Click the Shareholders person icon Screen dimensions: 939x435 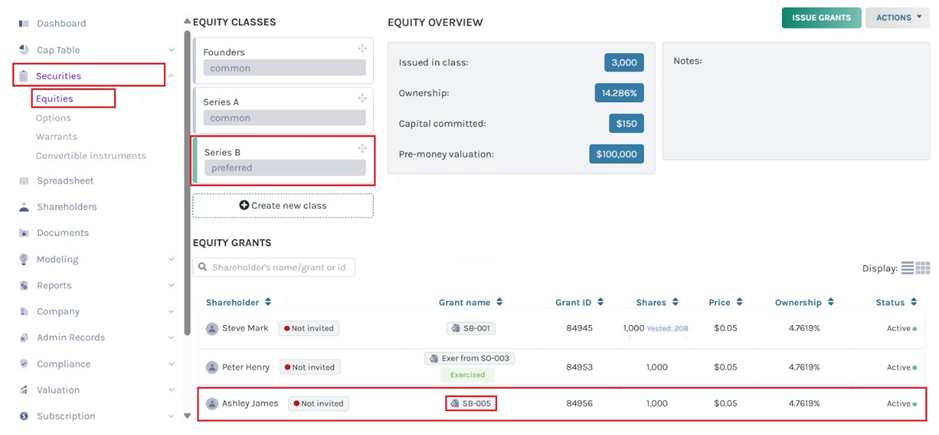[24, 207]
